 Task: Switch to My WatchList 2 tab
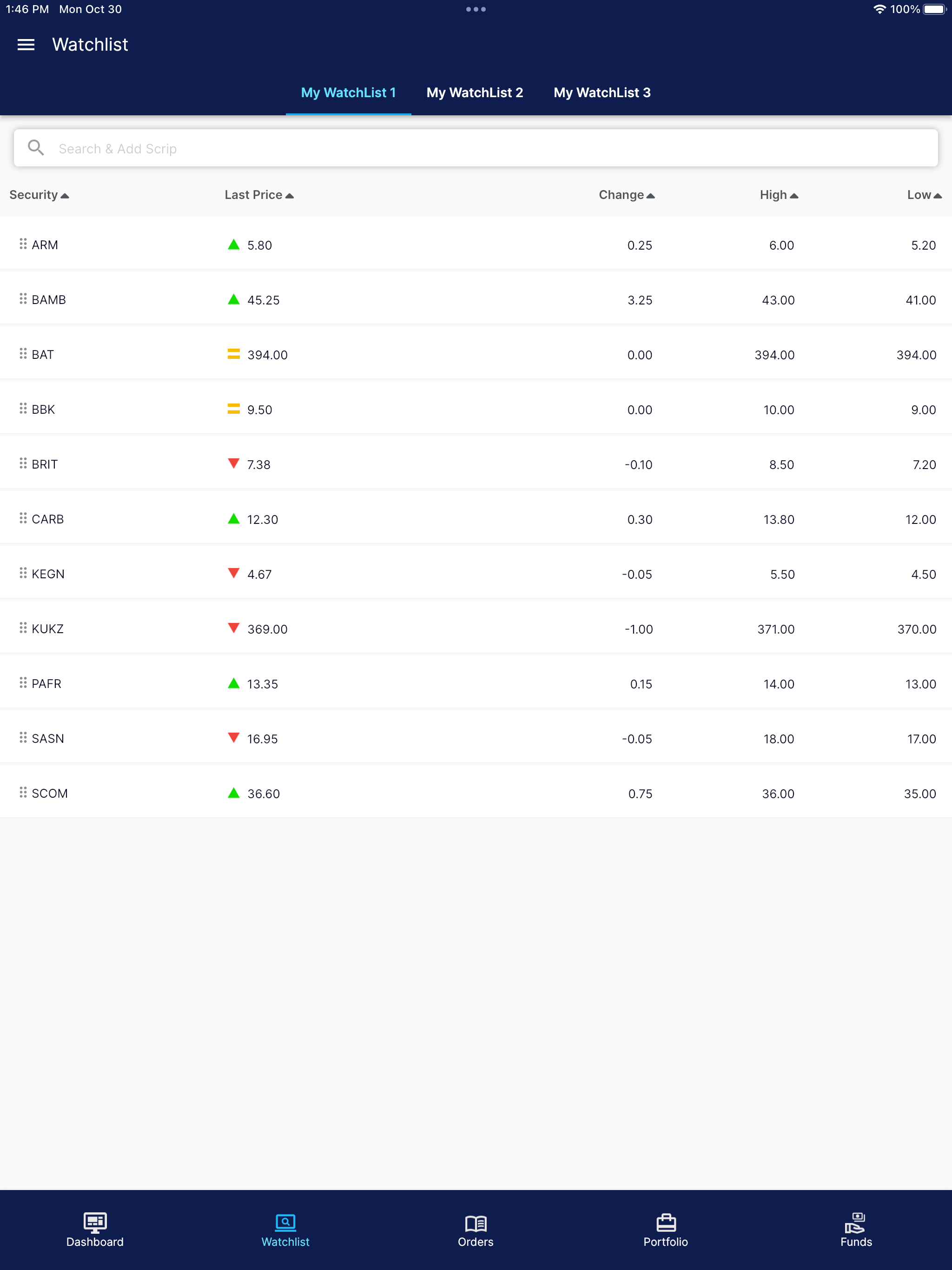coord(475,93)
